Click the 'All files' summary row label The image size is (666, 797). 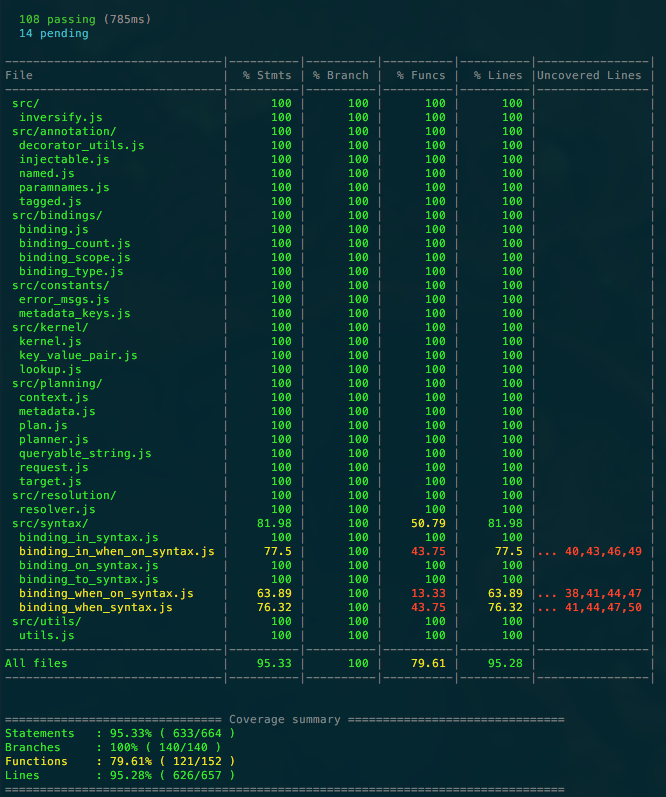click(36, 663)
